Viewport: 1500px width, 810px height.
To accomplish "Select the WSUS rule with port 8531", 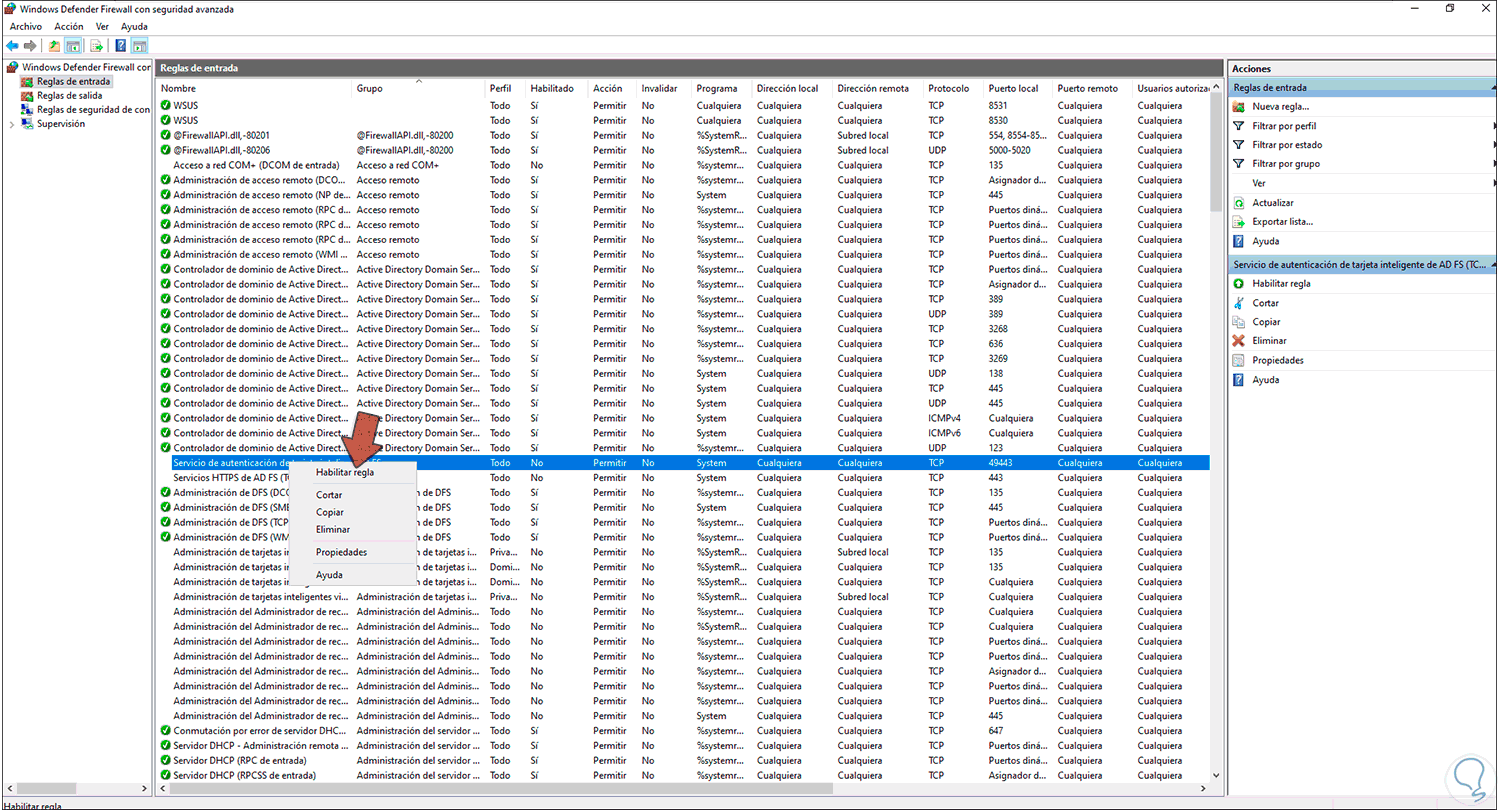I will click(x=683, y=105).
